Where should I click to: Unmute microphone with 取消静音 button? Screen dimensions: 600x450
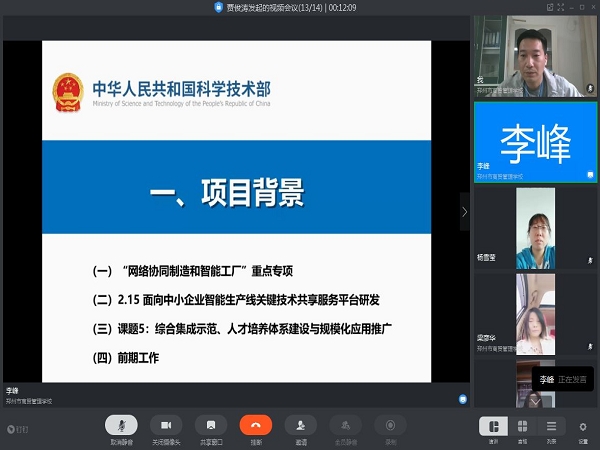pos(121,425)
